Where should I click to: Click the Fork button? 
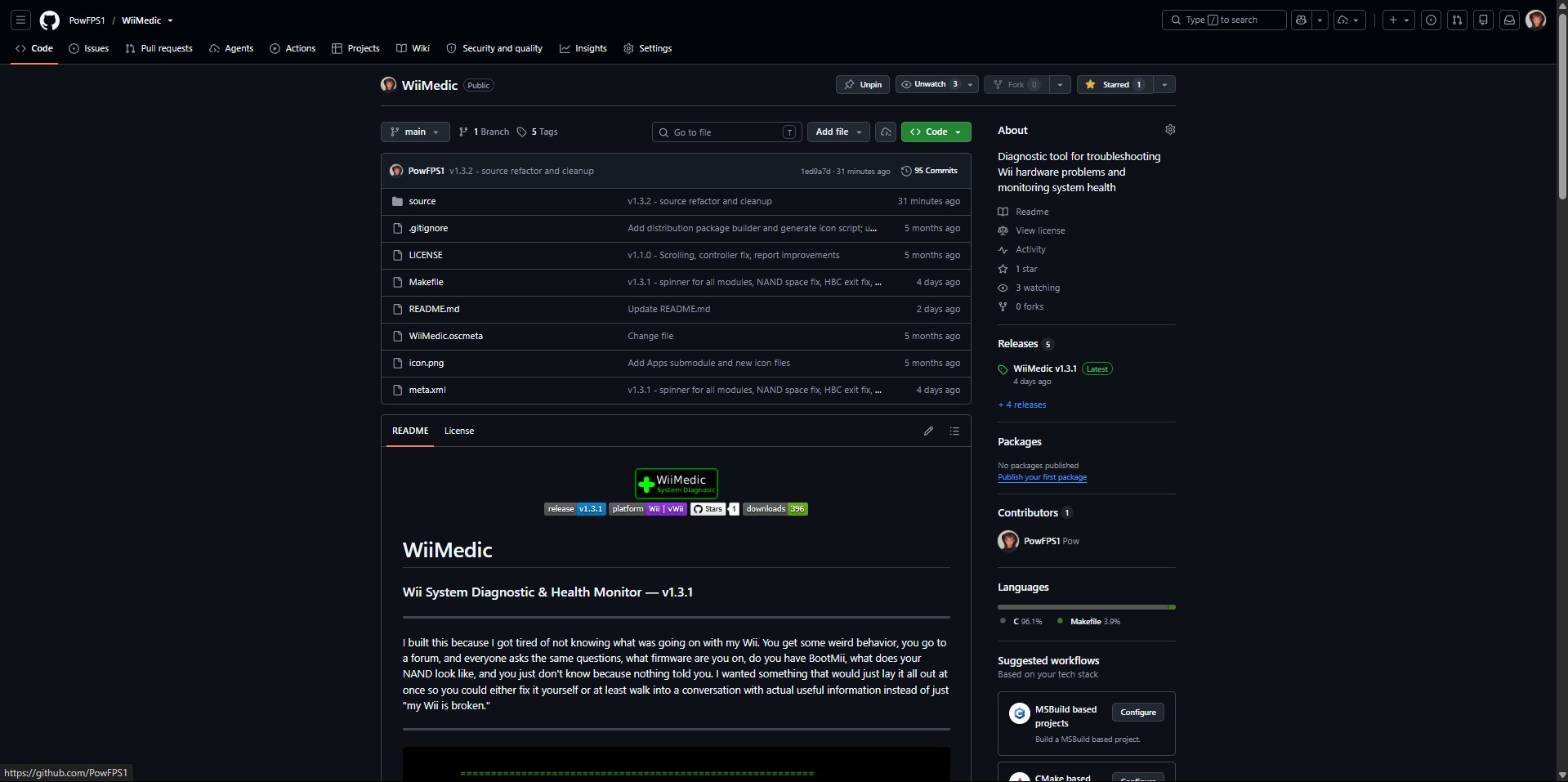click(x=1016, y=84)
